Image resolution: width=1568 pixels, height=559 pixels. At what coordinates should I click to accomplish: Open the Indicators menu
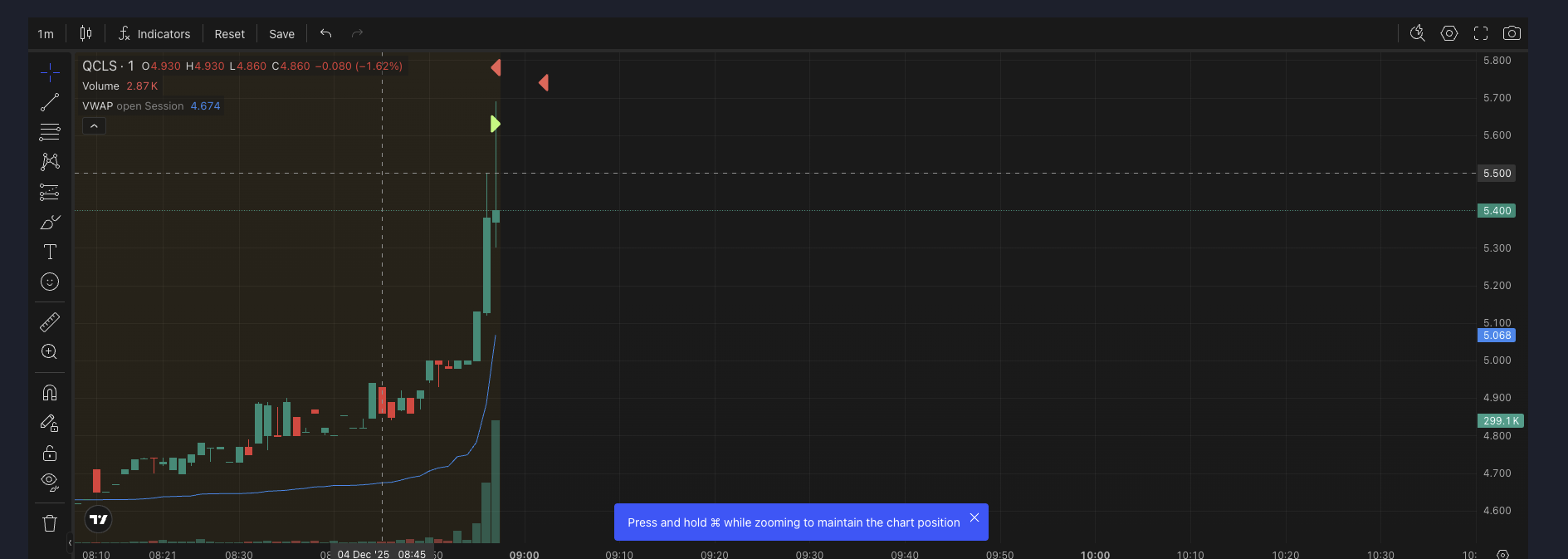click(154, 34)
